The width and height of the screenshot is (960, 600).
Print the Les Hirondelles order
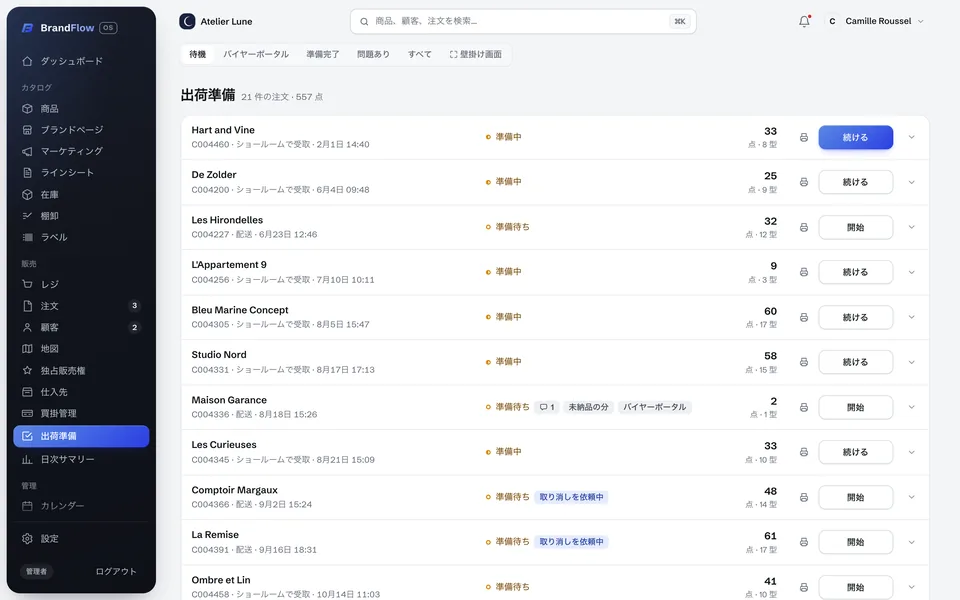click(x=804, y=228)
